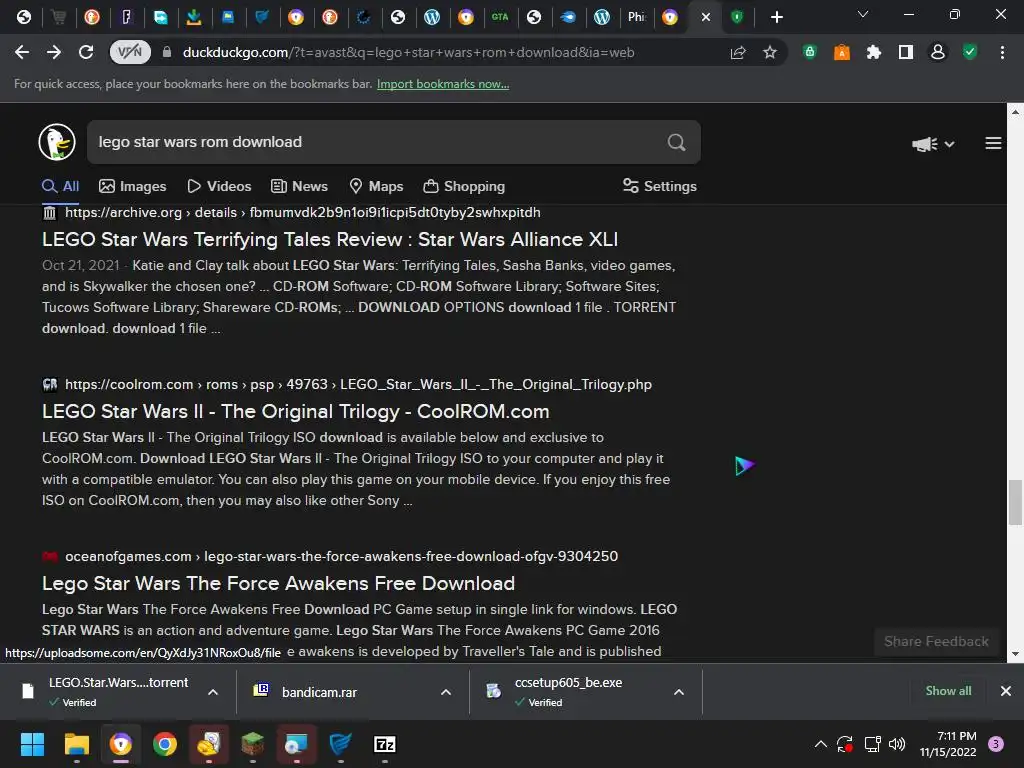
Task: Open the Windows Start menu
Action: pyautogui.click(x=32, y=744)
